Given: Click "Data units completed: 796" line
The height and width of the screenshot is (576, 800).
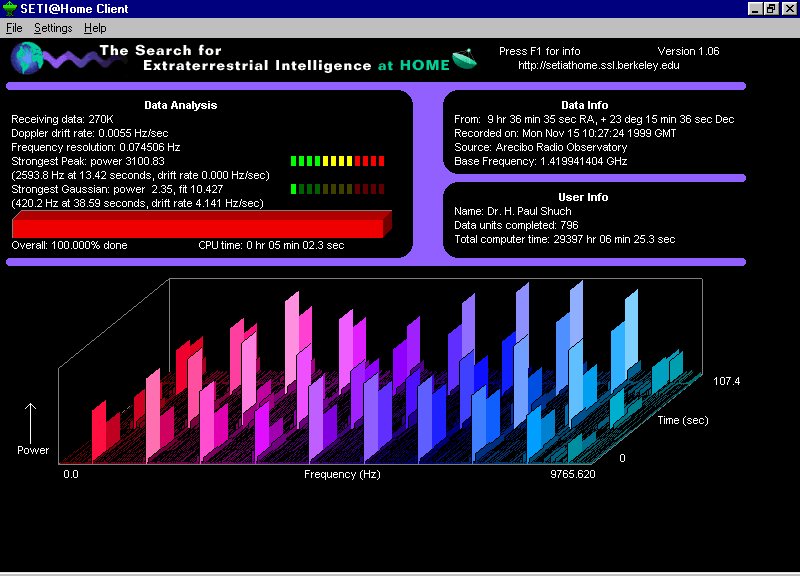Looking at the screenshot, I should point(516,225).
